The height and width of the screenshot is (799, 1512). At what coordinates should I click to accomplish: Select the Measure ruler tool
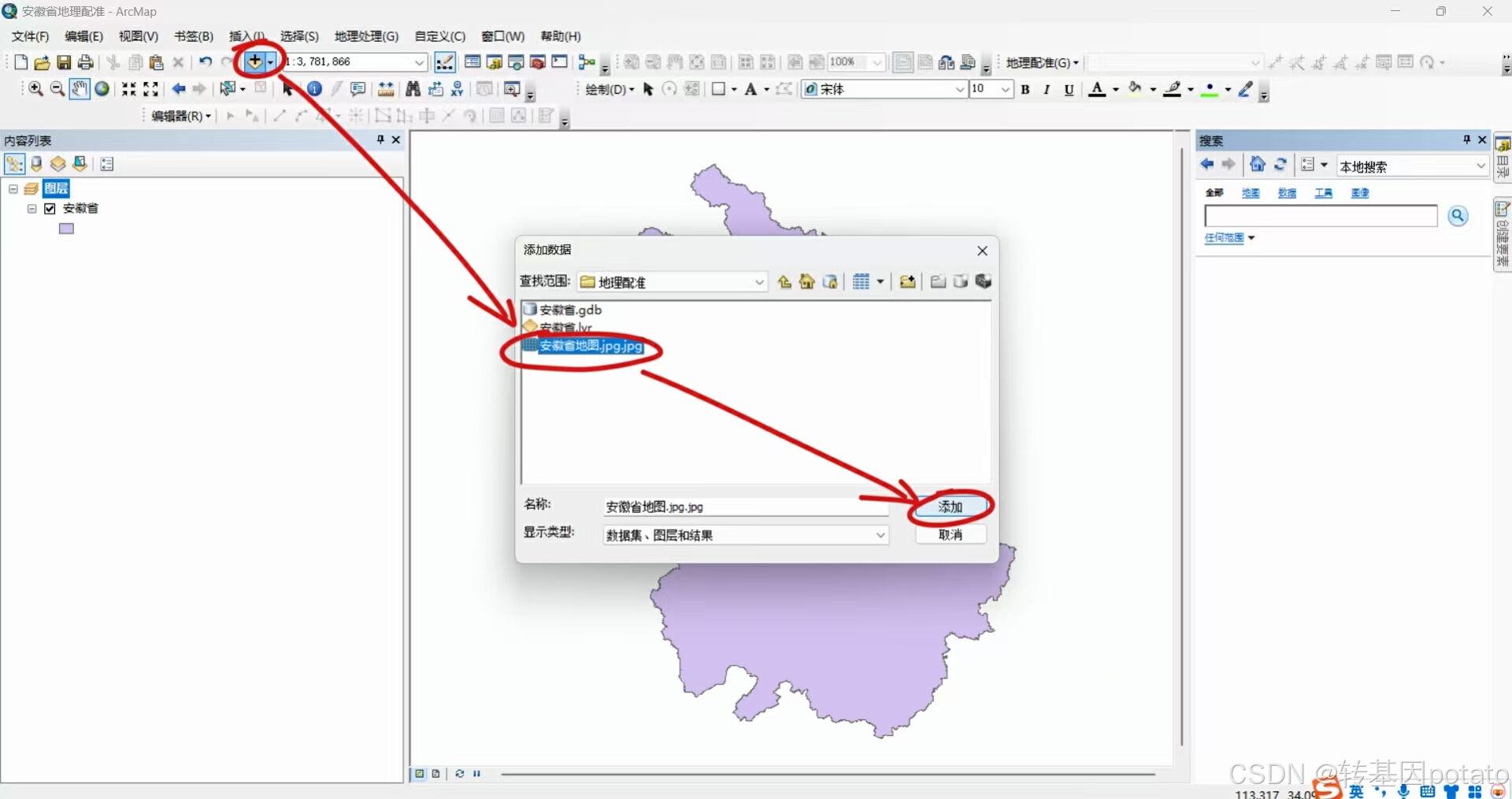386,89
